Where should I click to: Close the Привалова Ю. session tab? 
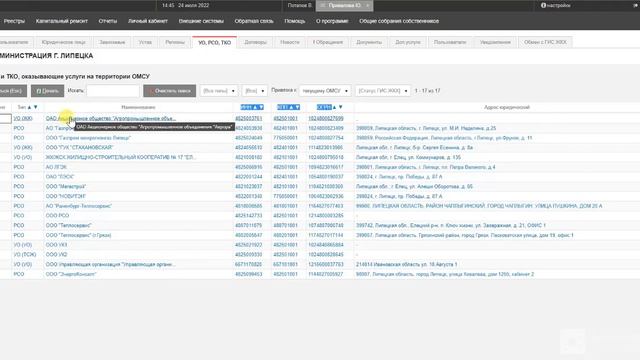click(367, 5)
